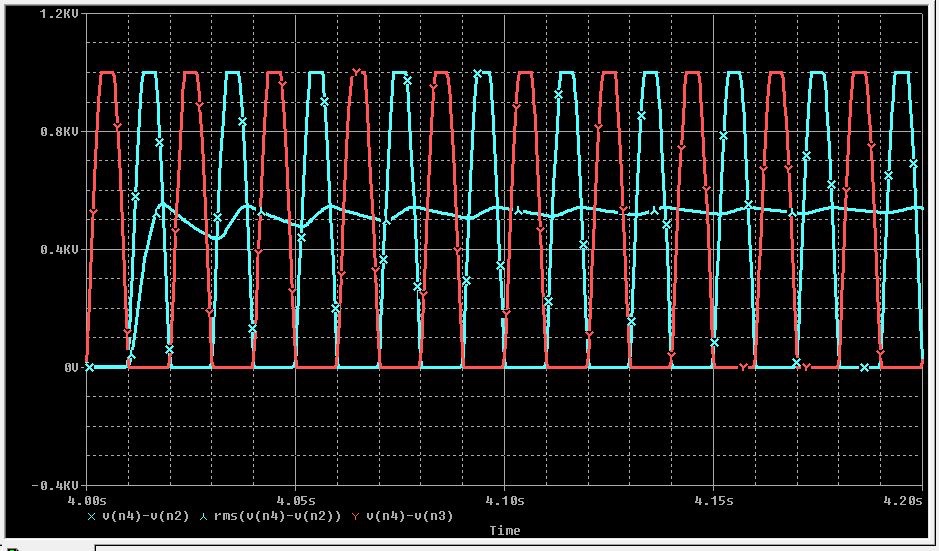Viewport: 939px width, 551px height.
Task: Click the flat top of first red pulse
Action: pos(107,72)
